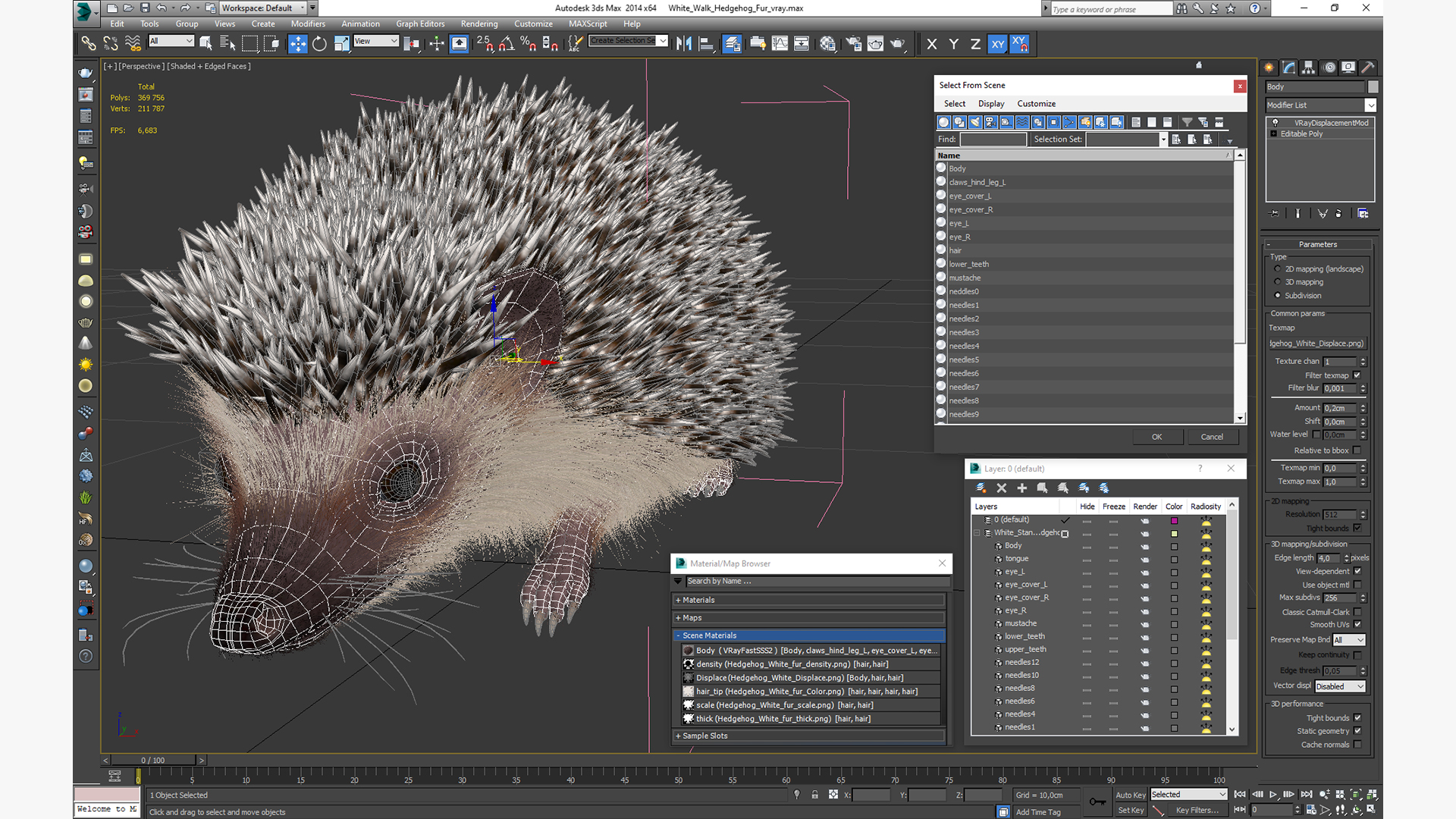Click the pink color swatch of layer 0 (default)
The height and width of the screenshot is (819, 1456).
[x=1174, y=520]
